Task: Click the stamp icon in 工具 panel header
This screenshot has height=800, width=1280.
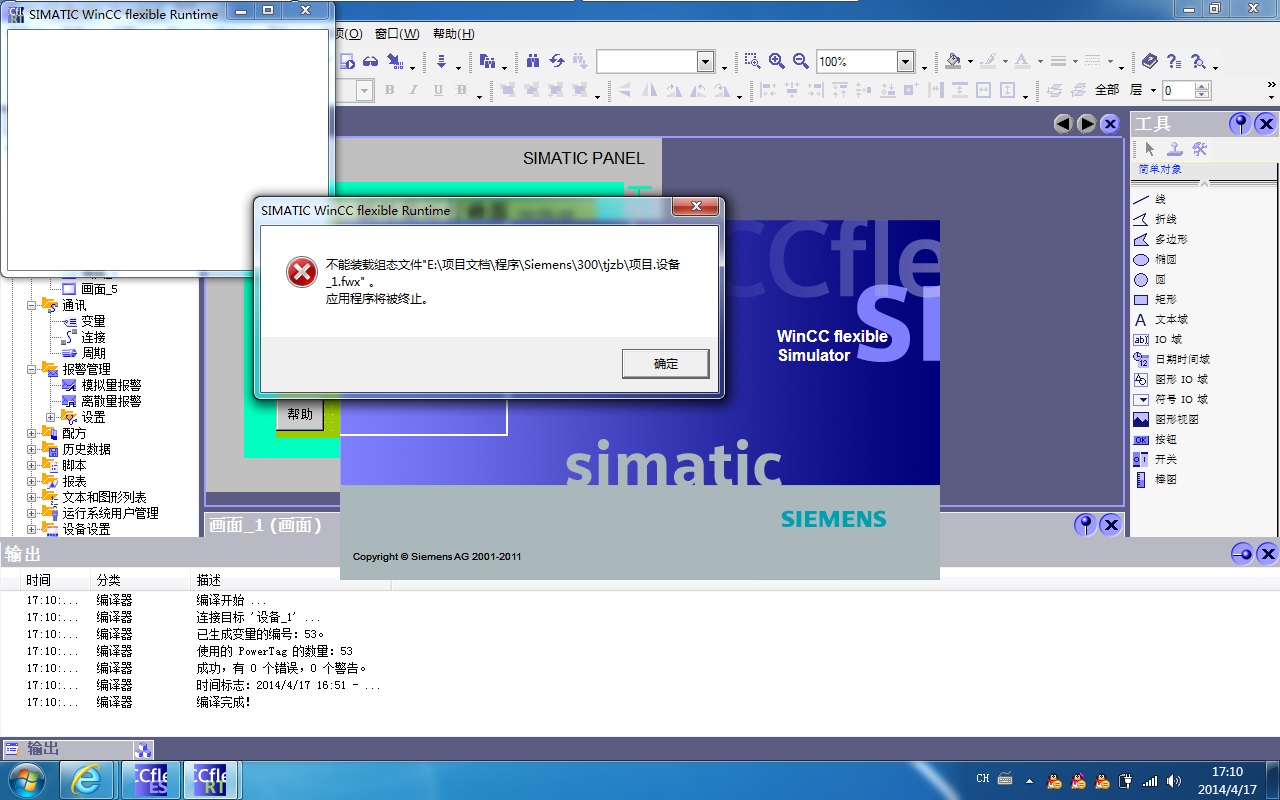Action: [x=1175, y=149]
